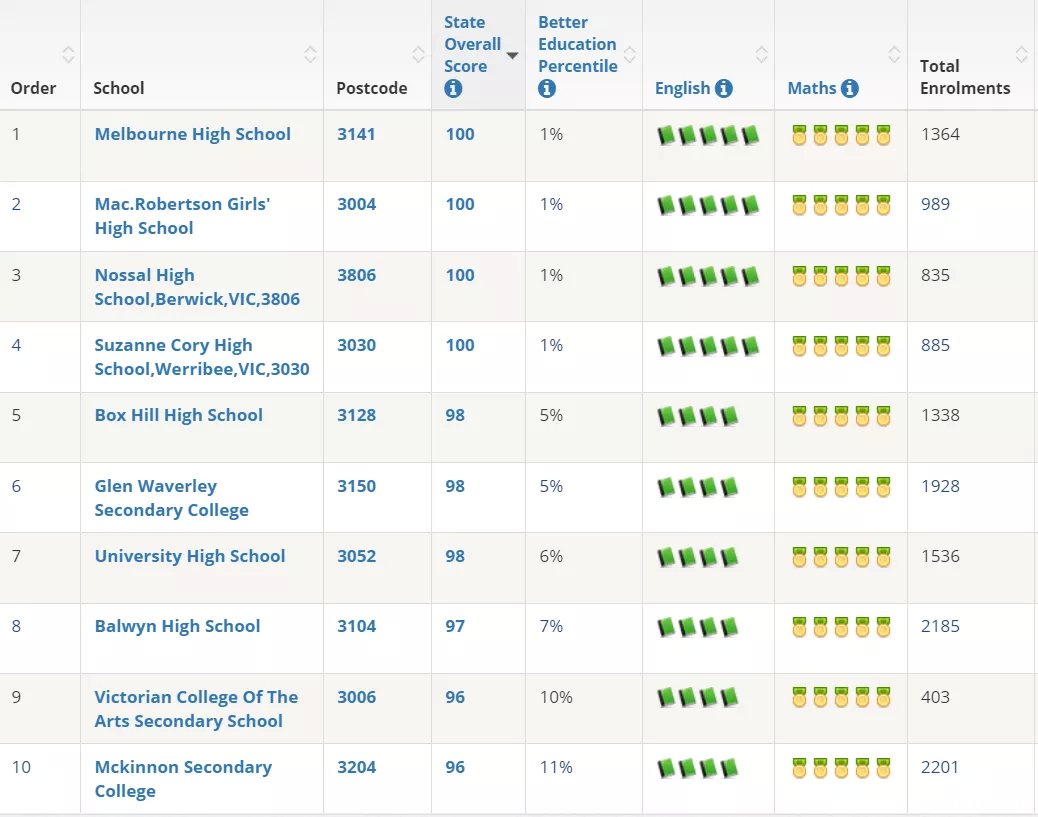Open Balwyn High School link
The width and height of the screenshot is (1038, 817).
(x=177, y=626)
